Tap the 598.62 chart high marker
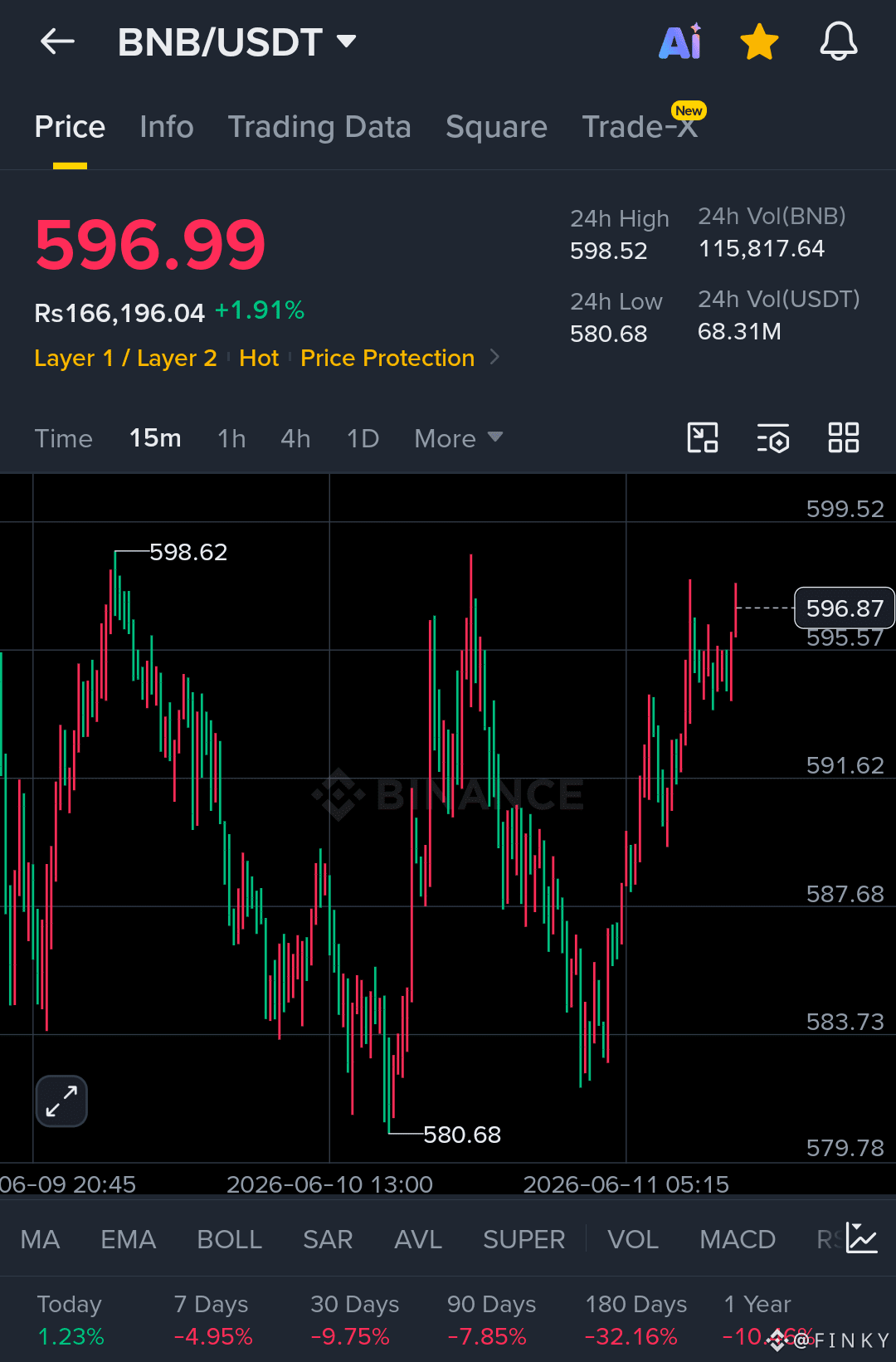Viewport: 896px width, 1362px height. (188, 552)
